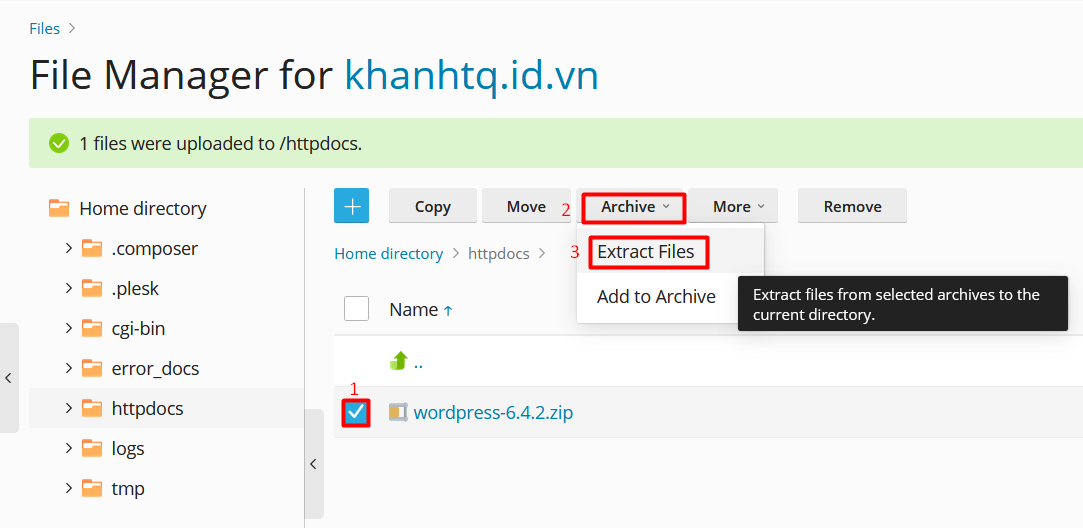The height and width of the screenshot is (528, 1083).
Task: Collapse the folder tree panel handle
Action: (x=313, y=464)
